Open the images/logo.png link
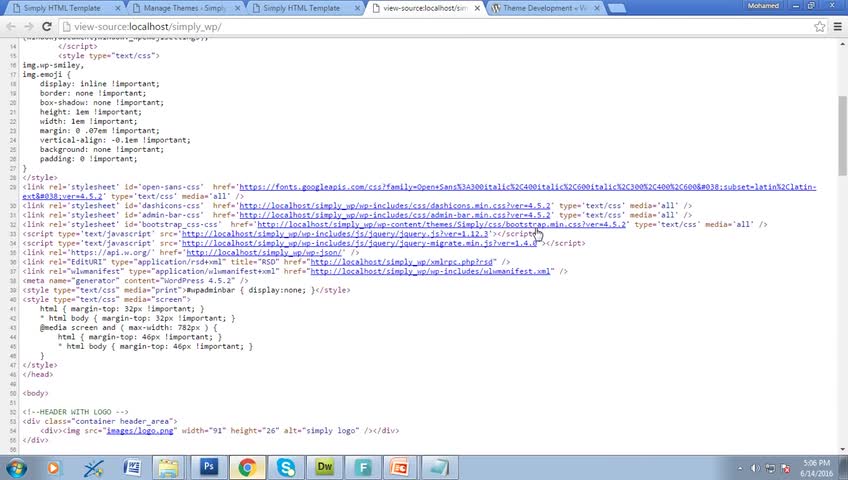Image resolution: width=848 pixels, height=480 pixels. click(x=140, y=430)
